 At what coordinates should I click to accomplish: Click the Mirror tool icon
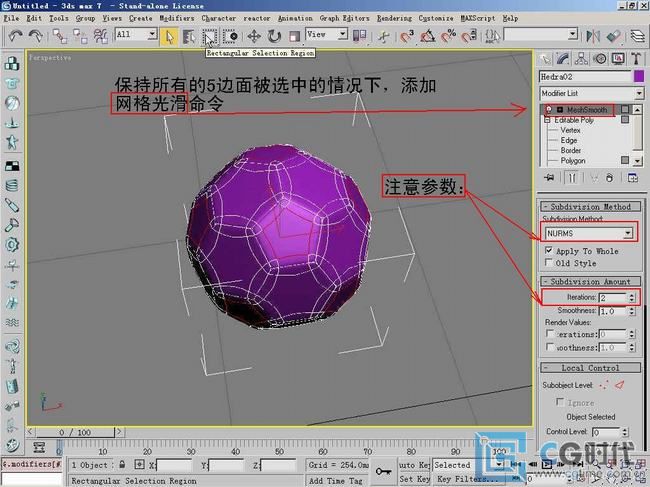pos(593,36)
